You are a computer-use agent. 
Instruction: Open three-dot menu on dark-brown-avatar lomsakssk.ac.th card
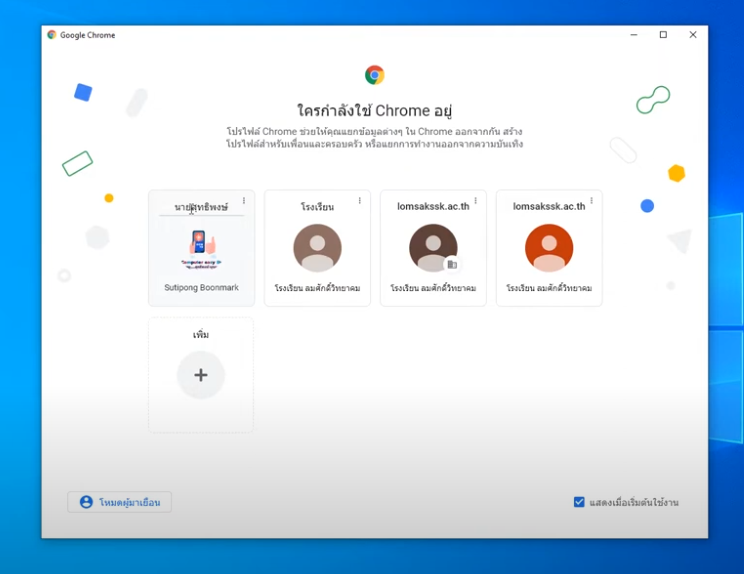[x=475, y=201]
